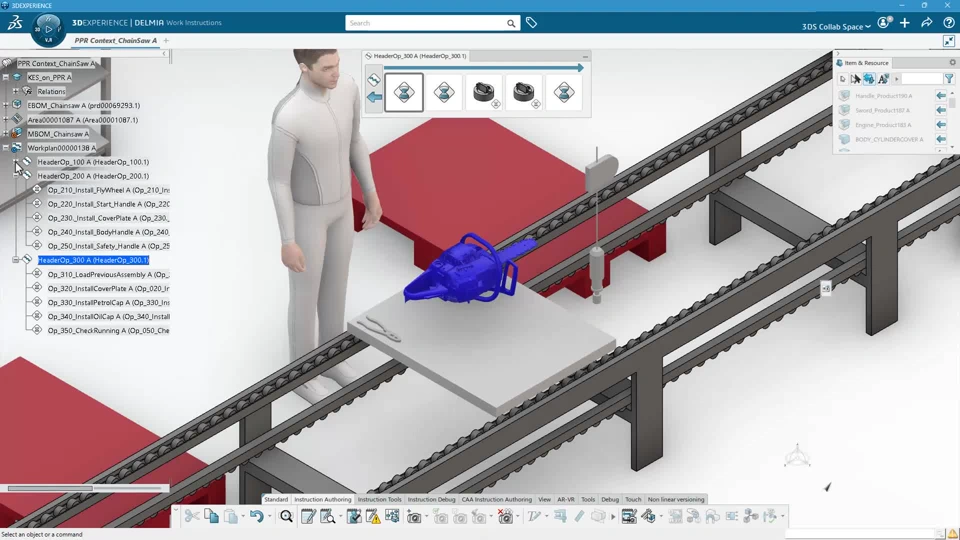Select the first cap part thumbnail in HeaderOp_300 panel
Image resolution: width=960 pixels, height=540 pixels.
pyautogui.click(x=484, y=92)
